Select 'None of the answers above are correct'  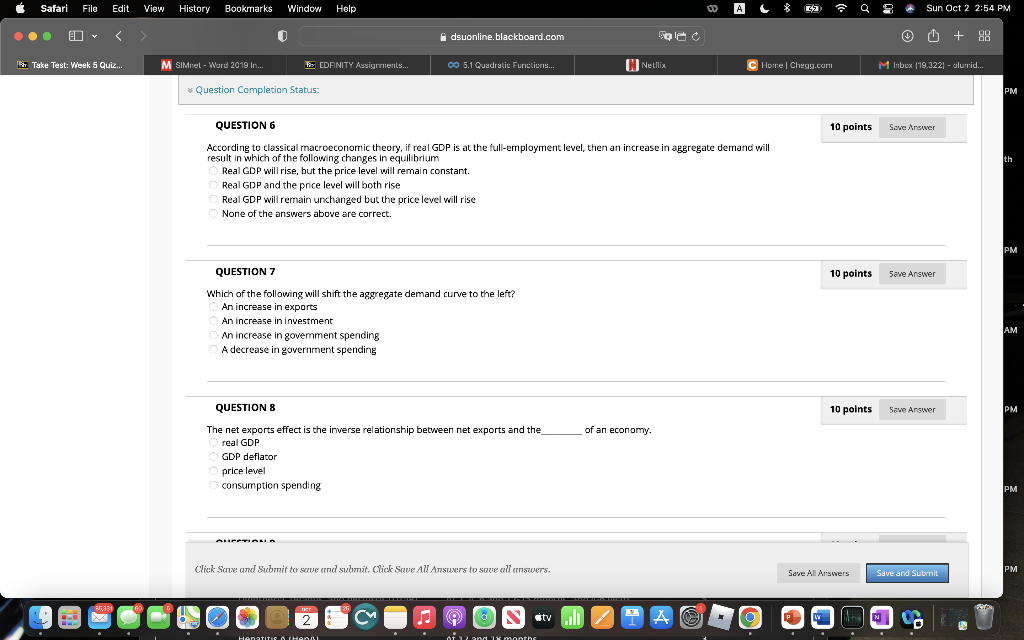pyautogui.click(x=213, y=214)
